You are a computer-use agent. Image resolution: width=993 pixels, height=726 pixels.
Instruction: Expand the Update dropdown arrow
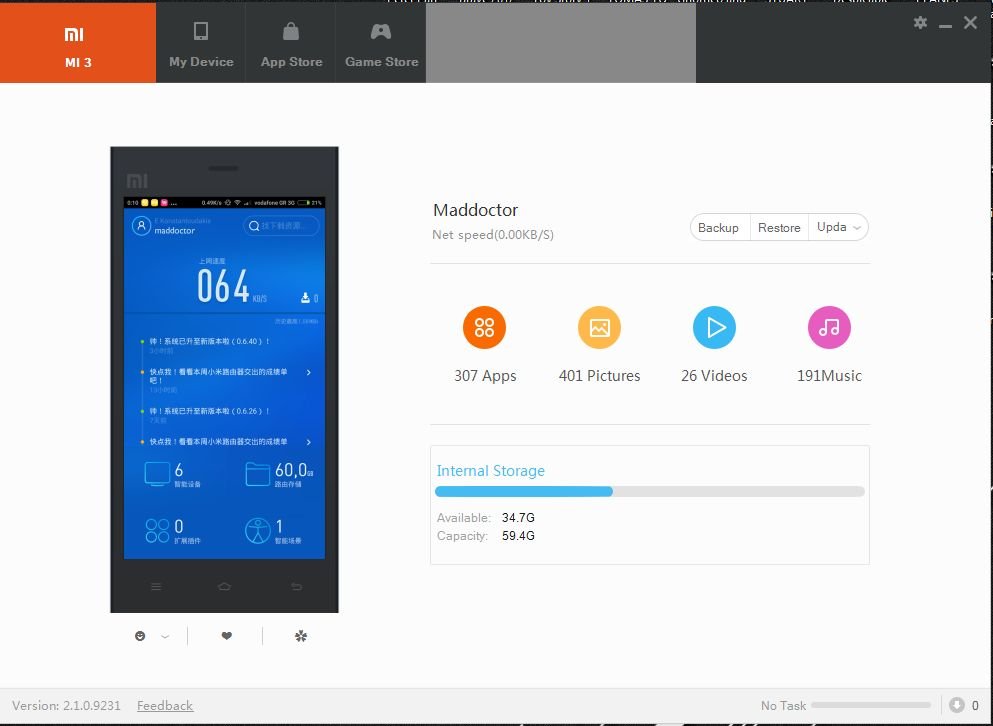[x=856, y=228]
